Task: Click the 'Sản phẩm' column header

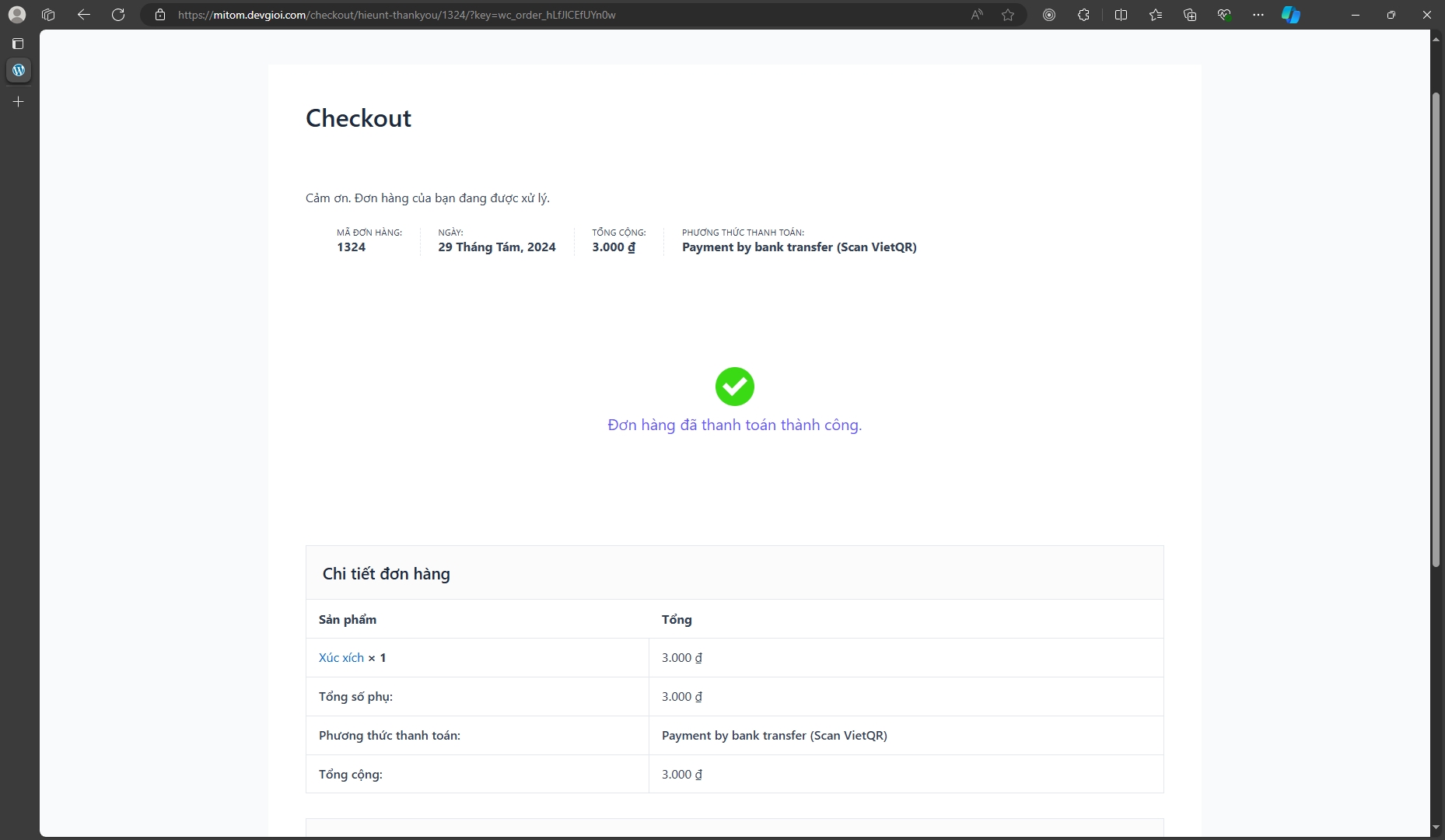Action: (x=348, y=620)
